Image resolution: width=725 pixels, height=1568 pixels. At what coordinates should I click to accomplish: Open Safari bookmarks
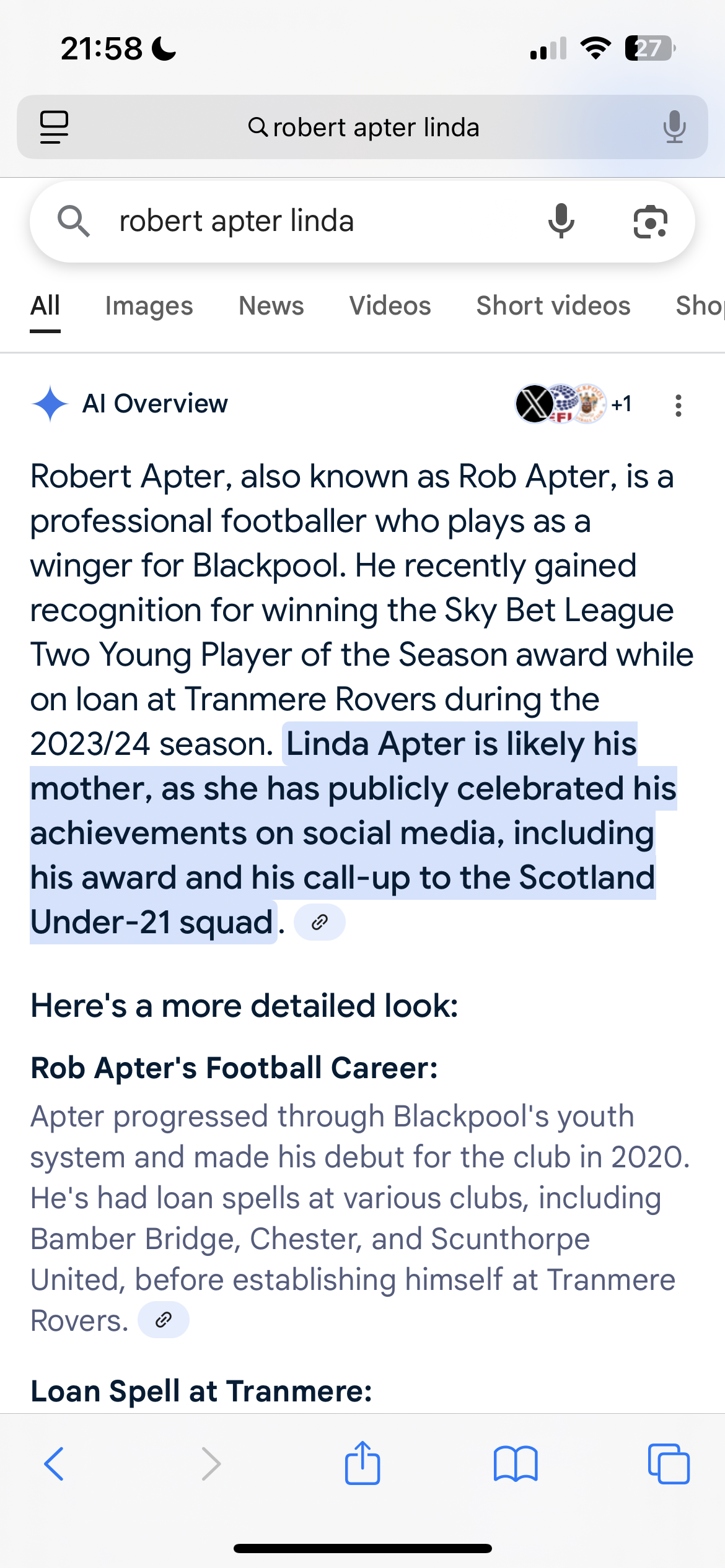click(x=516, y=1464)
